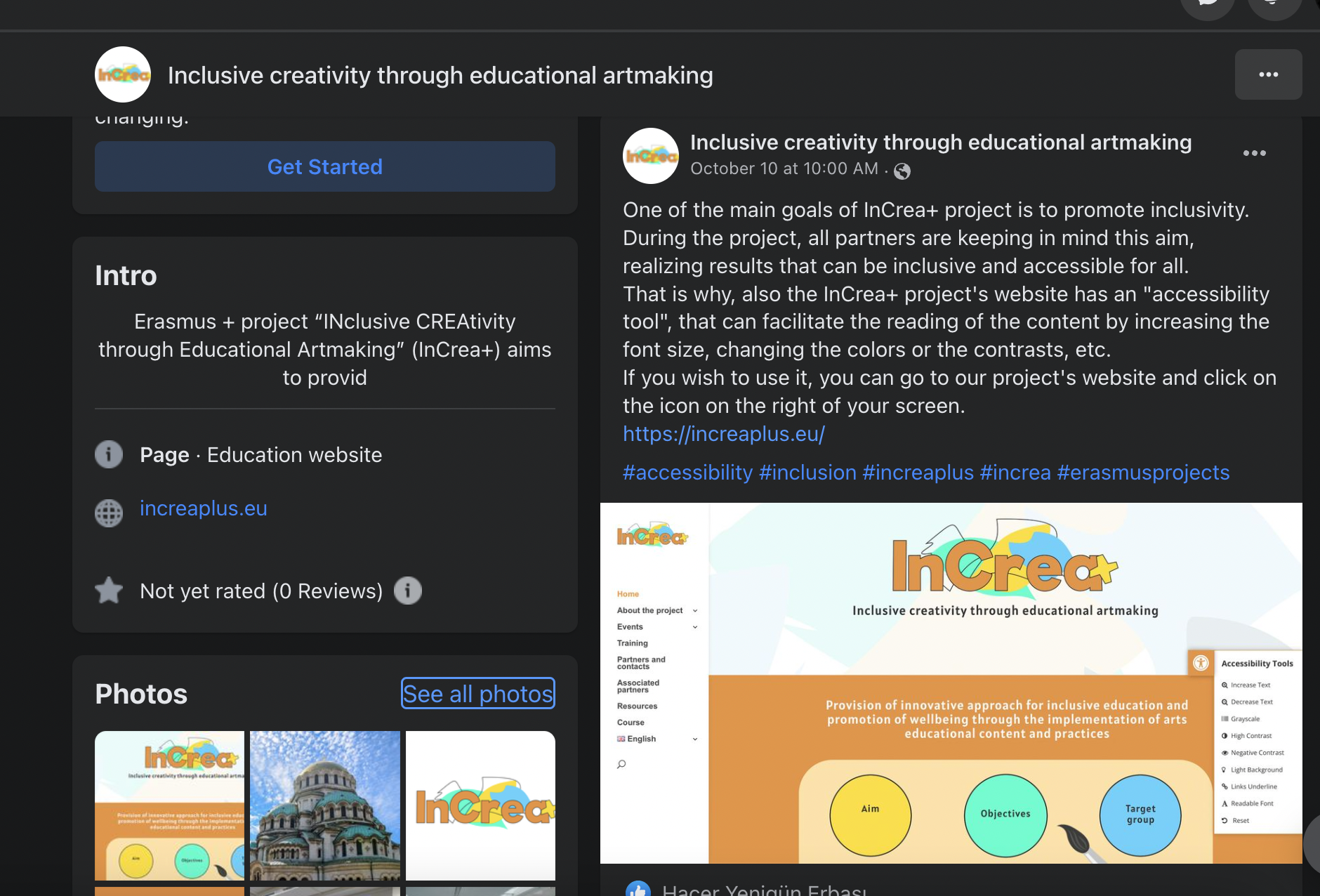The height and width of the screenshot is (896, 1320).
Task: Open the cathedral photo thumbnail
Action: [x=325, y=805]
